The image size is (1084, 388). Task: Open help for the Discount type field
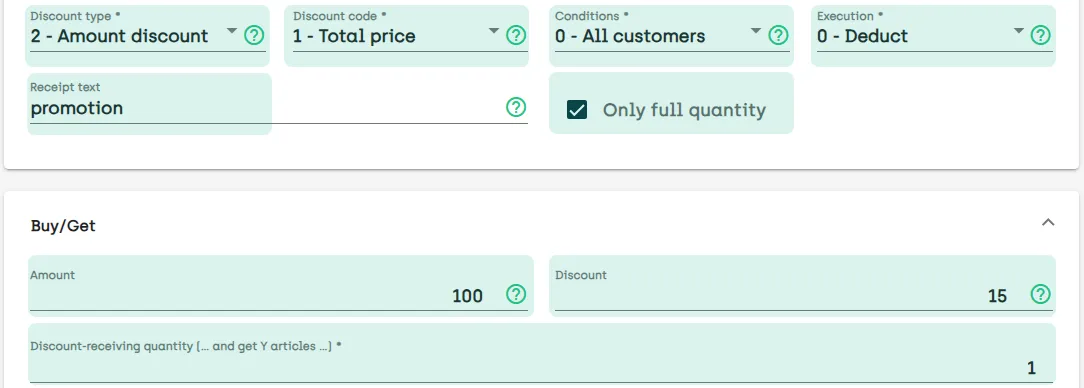[254, 35]
